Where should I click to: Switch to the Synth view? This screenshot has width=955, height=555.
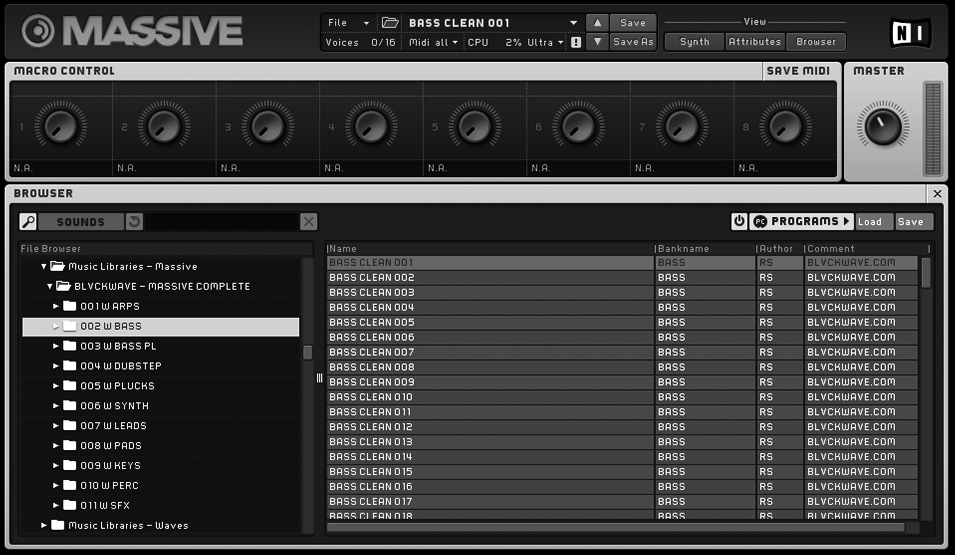[694, 42]
